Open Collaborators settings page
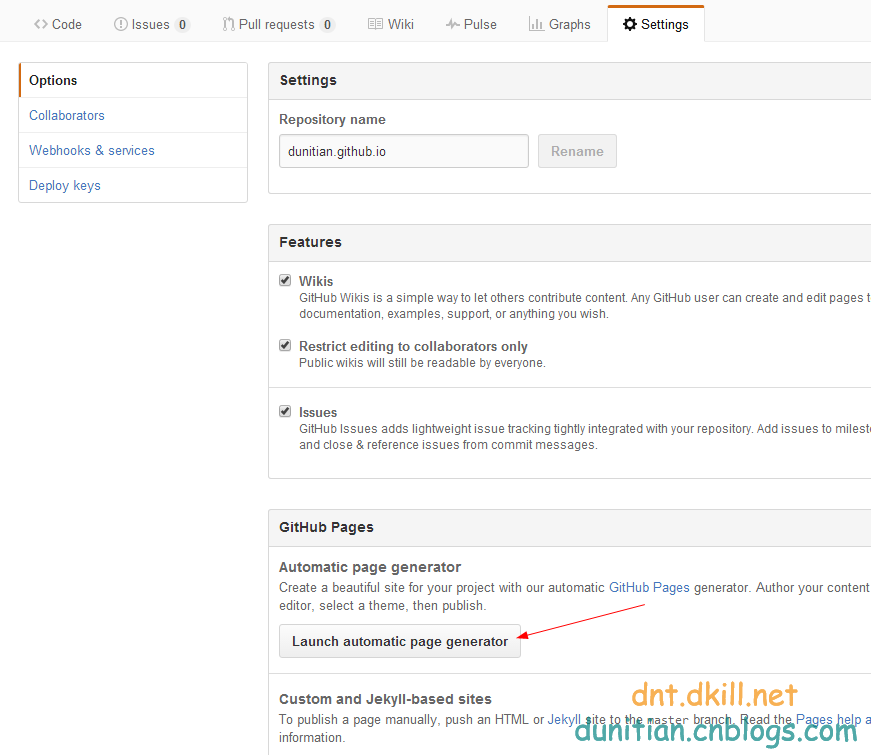The height and width of the screenshot is (755, 871). click(133, 116)
